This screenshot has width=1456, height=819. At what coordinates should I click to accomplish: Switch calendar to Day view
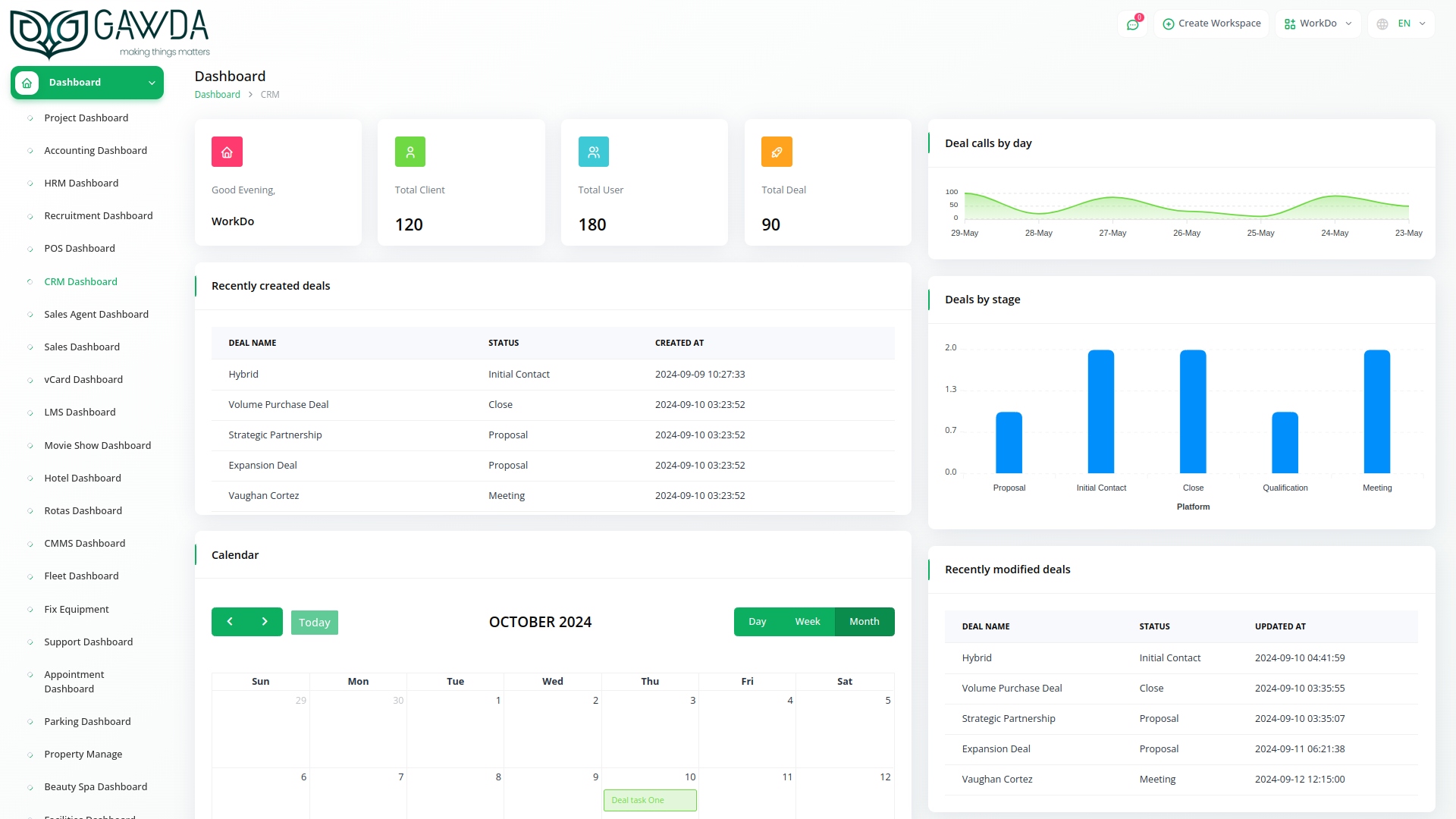point(758,621)
